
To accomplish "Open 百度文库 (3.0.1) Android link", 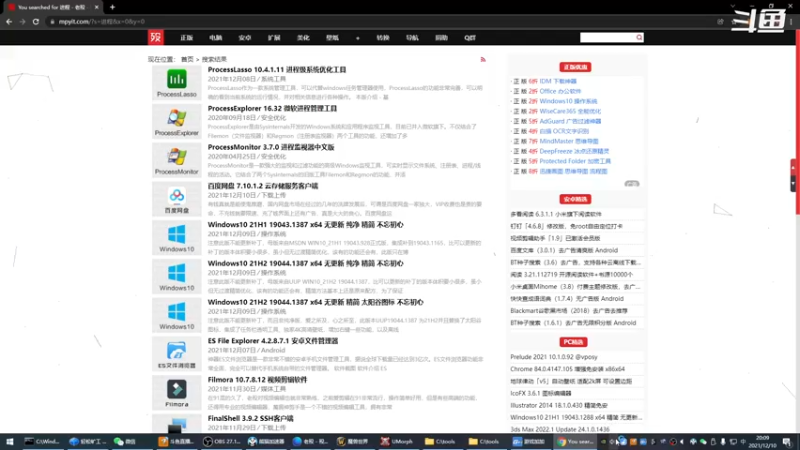I will (564, 251).
